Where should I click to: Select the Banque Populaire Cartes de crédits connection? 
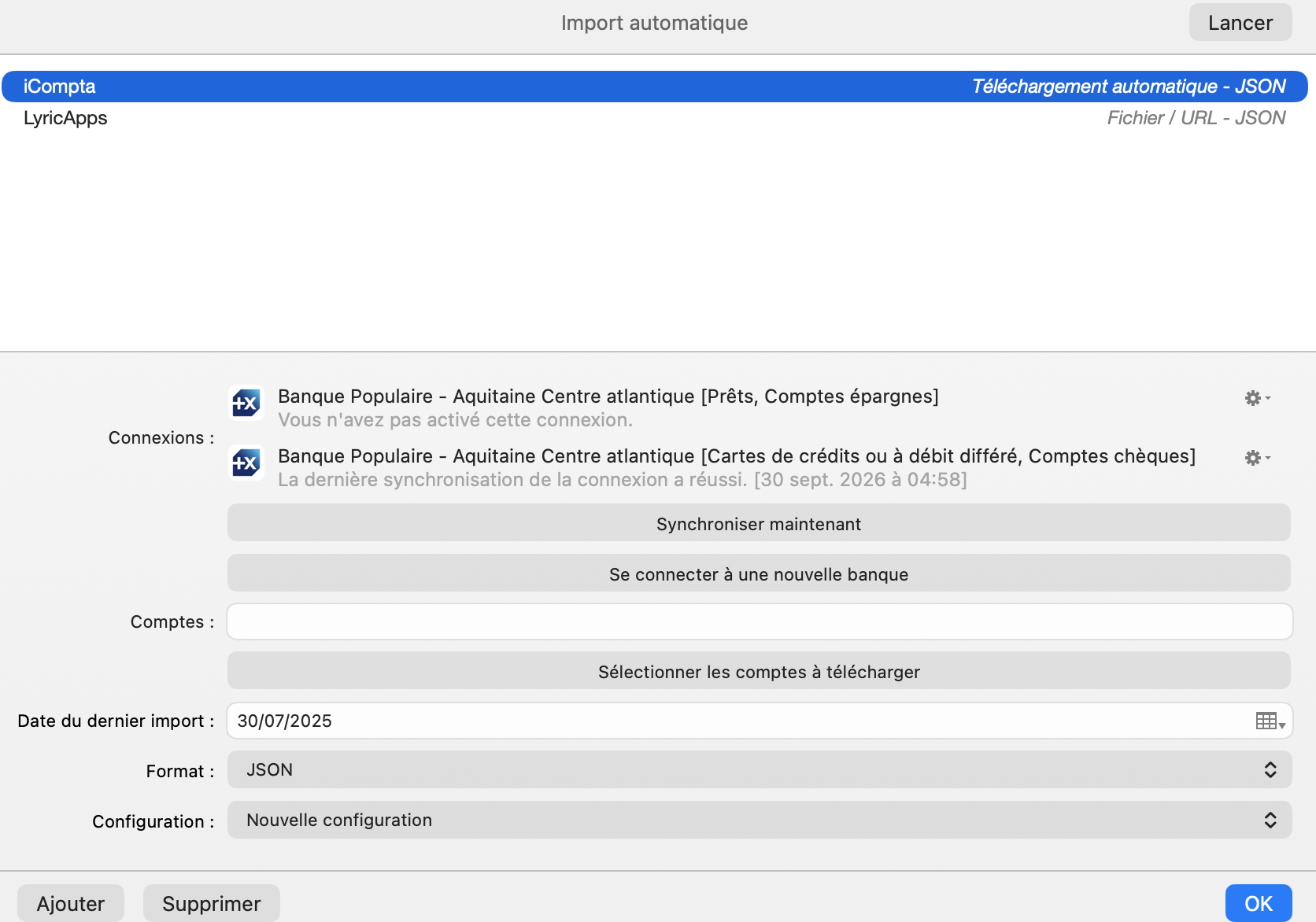click(x=737, y=456)
